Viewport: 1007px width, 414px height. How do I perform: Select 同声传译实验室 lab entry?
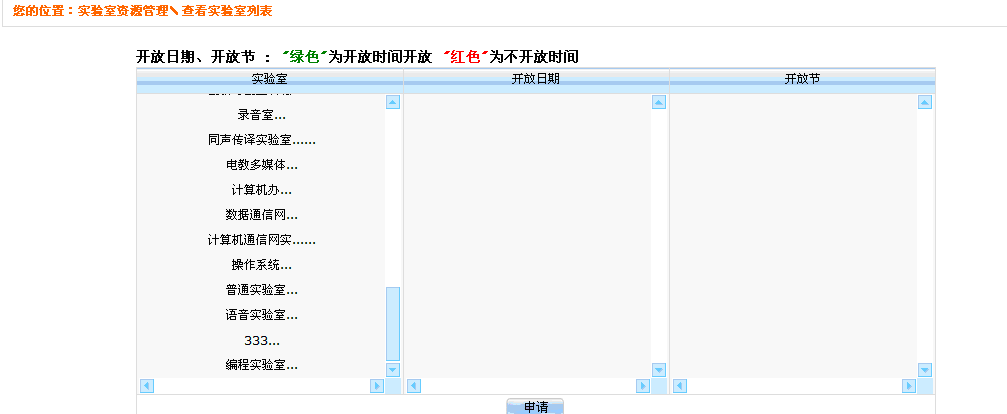(x=261, y=140)
